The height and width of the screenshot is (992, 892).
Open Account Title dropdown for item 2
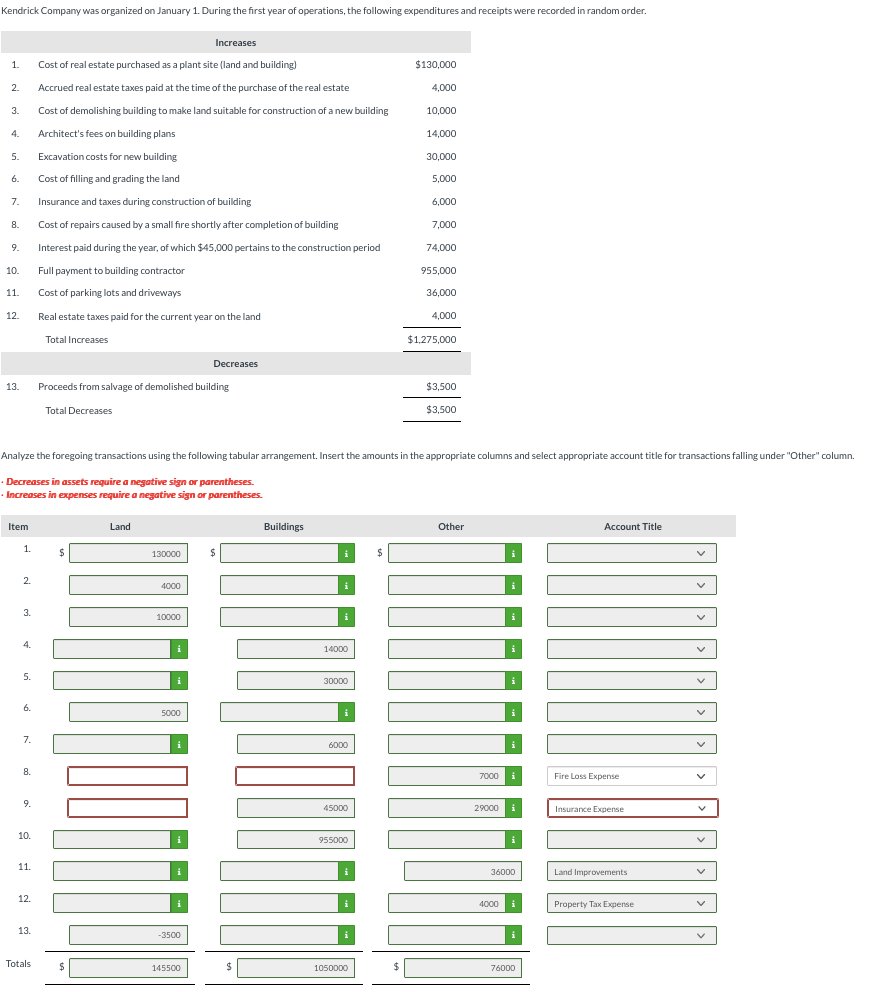631,585
